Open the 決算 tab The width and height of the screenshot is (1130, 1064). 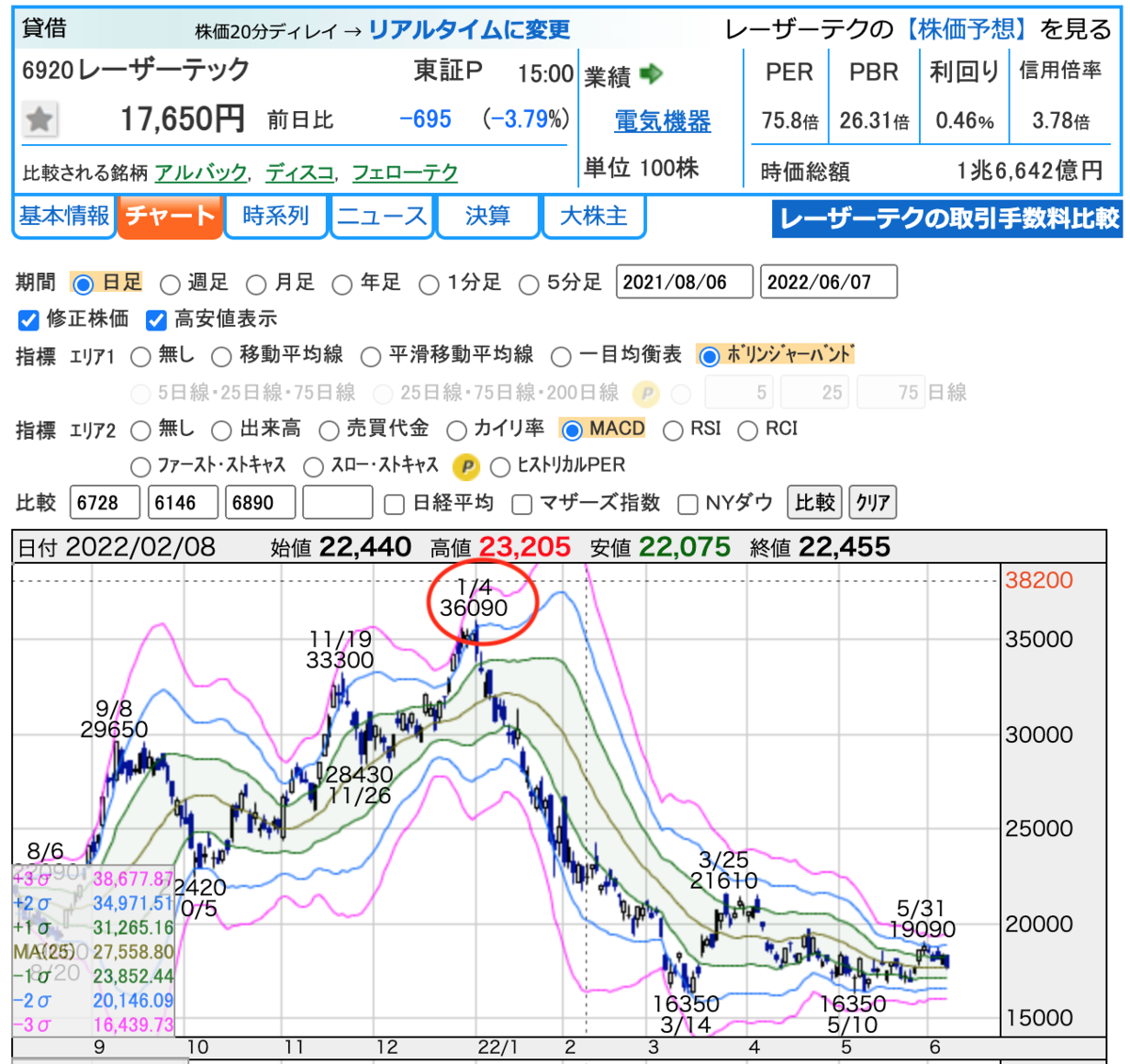pos(488,217)
